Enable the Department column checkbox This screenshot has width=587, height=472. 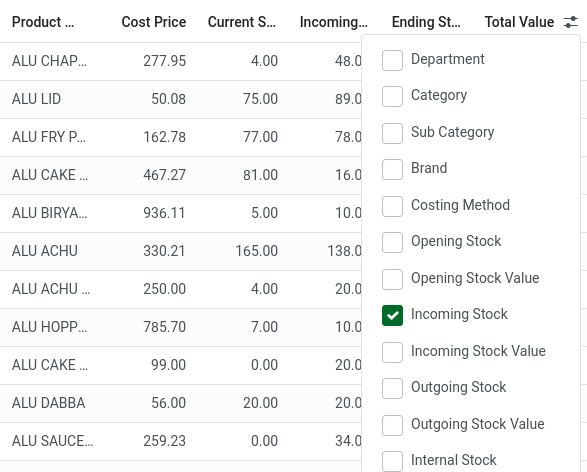click(392, 60)
